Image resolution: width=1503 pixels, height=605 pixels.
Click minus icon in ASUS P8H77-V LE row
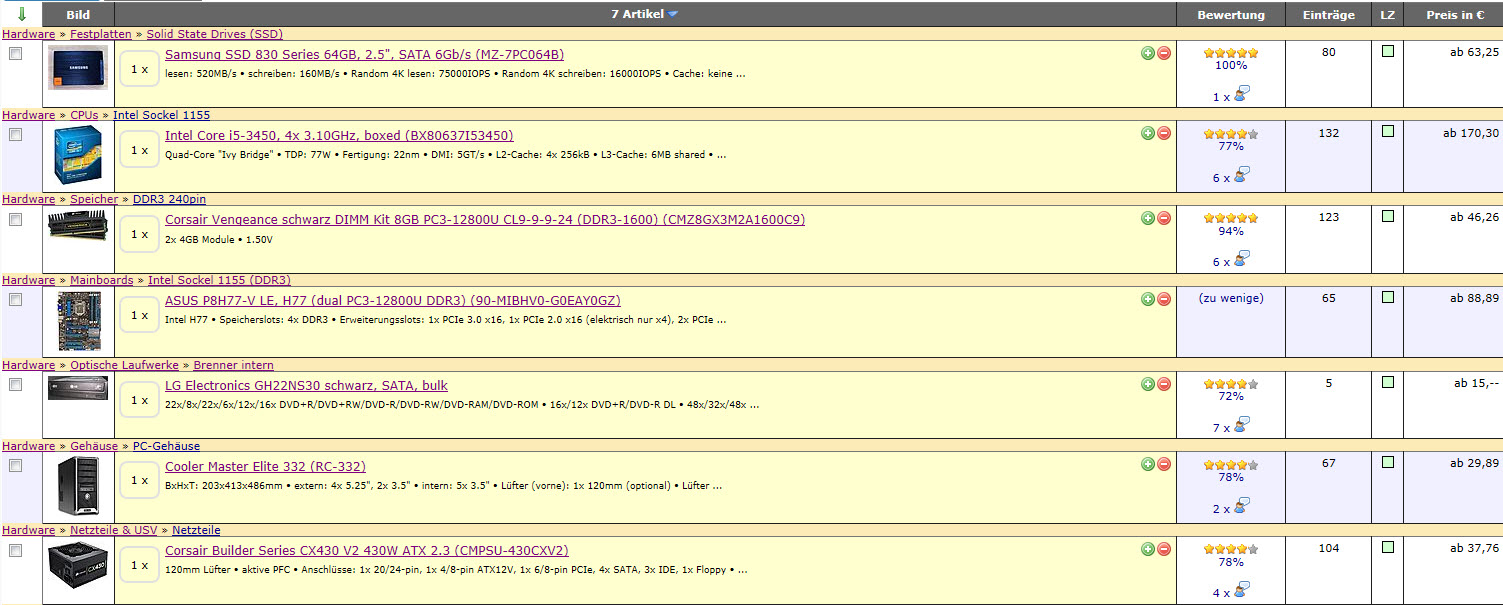[x=1164, y=299]
